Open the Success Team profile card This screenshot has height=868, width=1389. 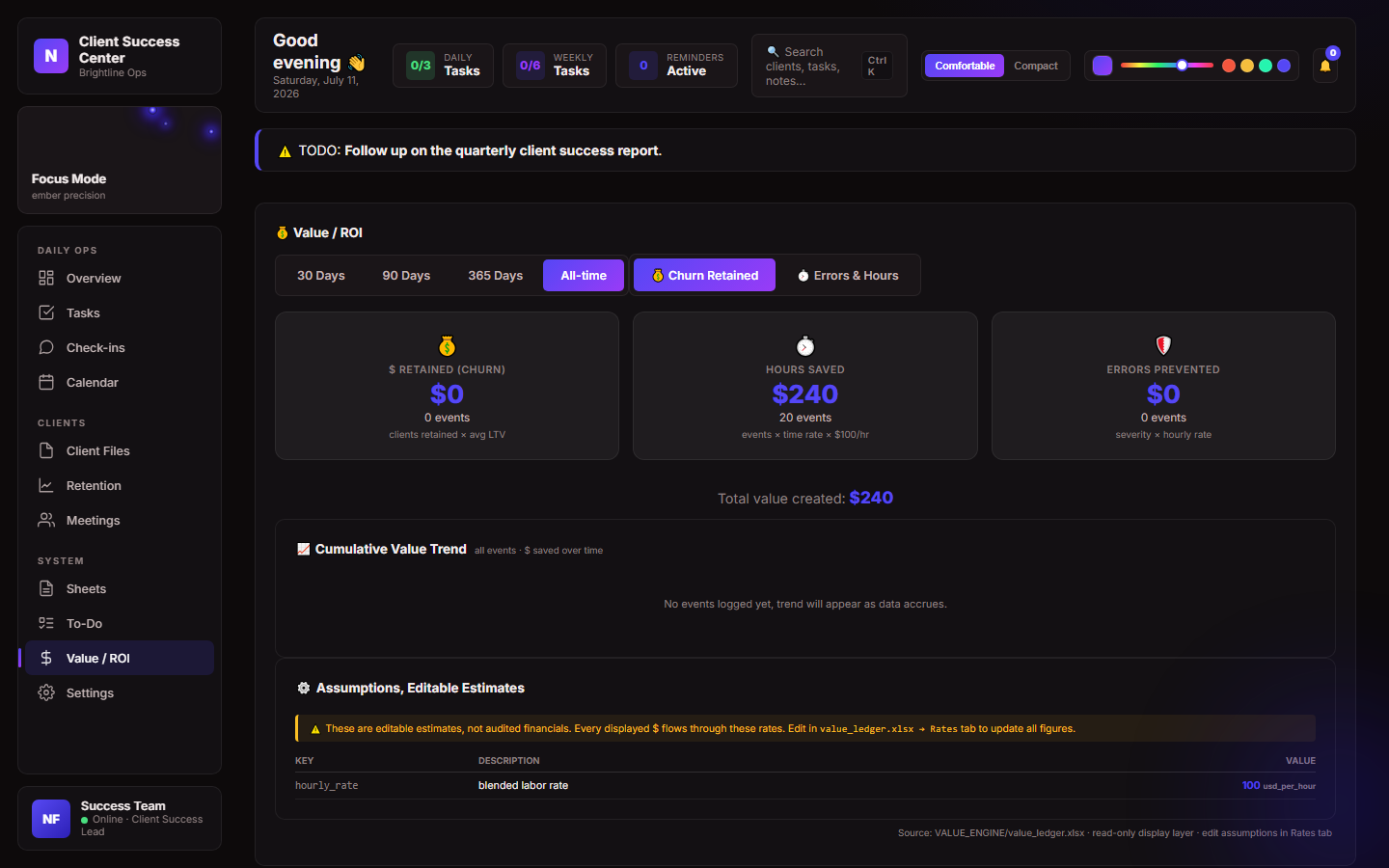(120, 819)
